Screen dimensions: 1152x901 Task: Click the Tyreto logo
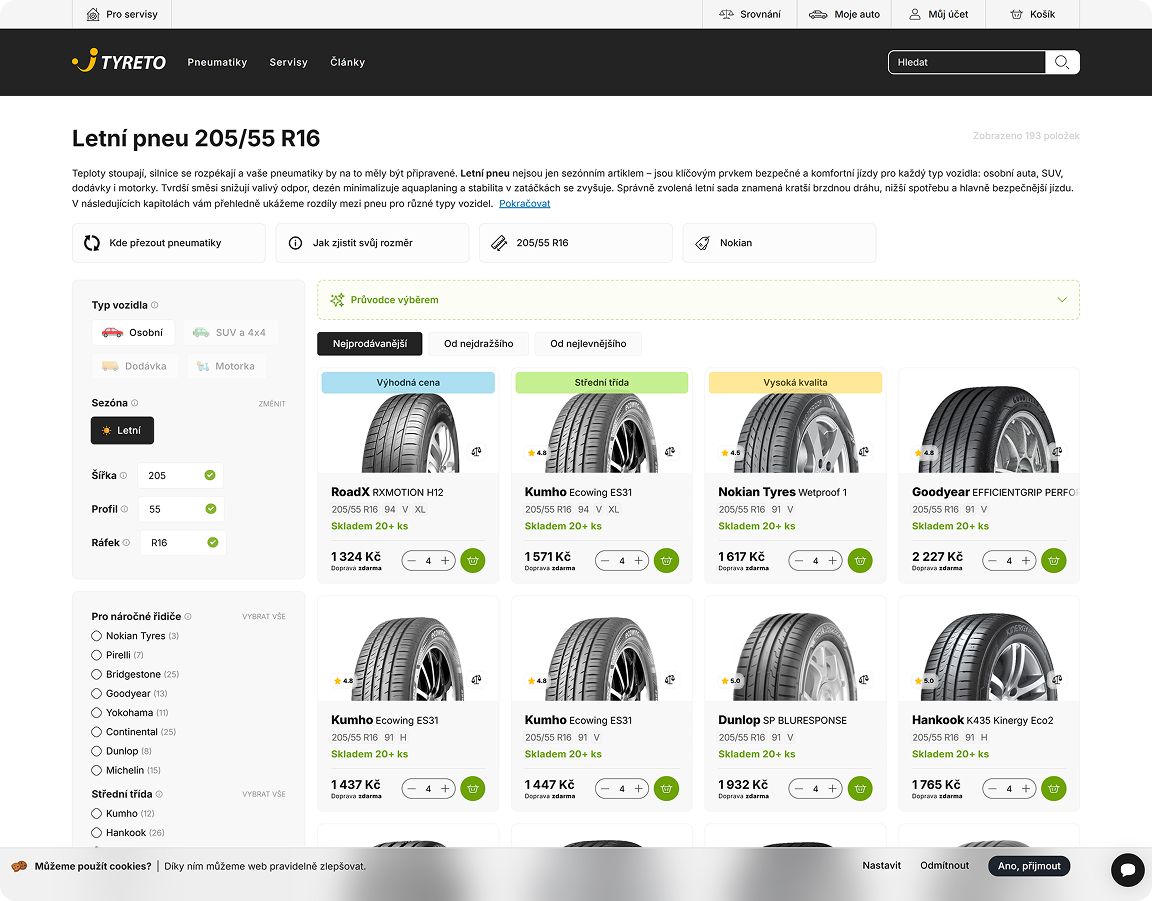coord(119,61)
